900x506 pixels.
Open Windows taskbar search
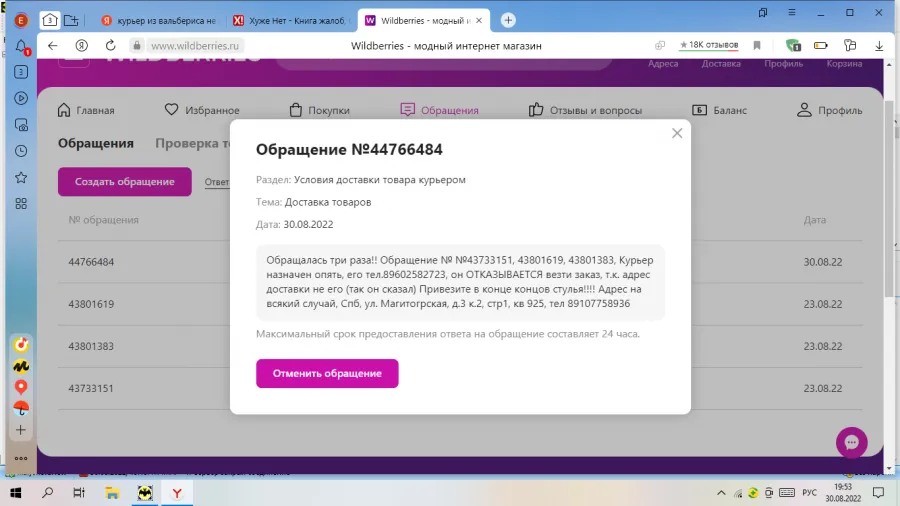[x=48, y=493]
